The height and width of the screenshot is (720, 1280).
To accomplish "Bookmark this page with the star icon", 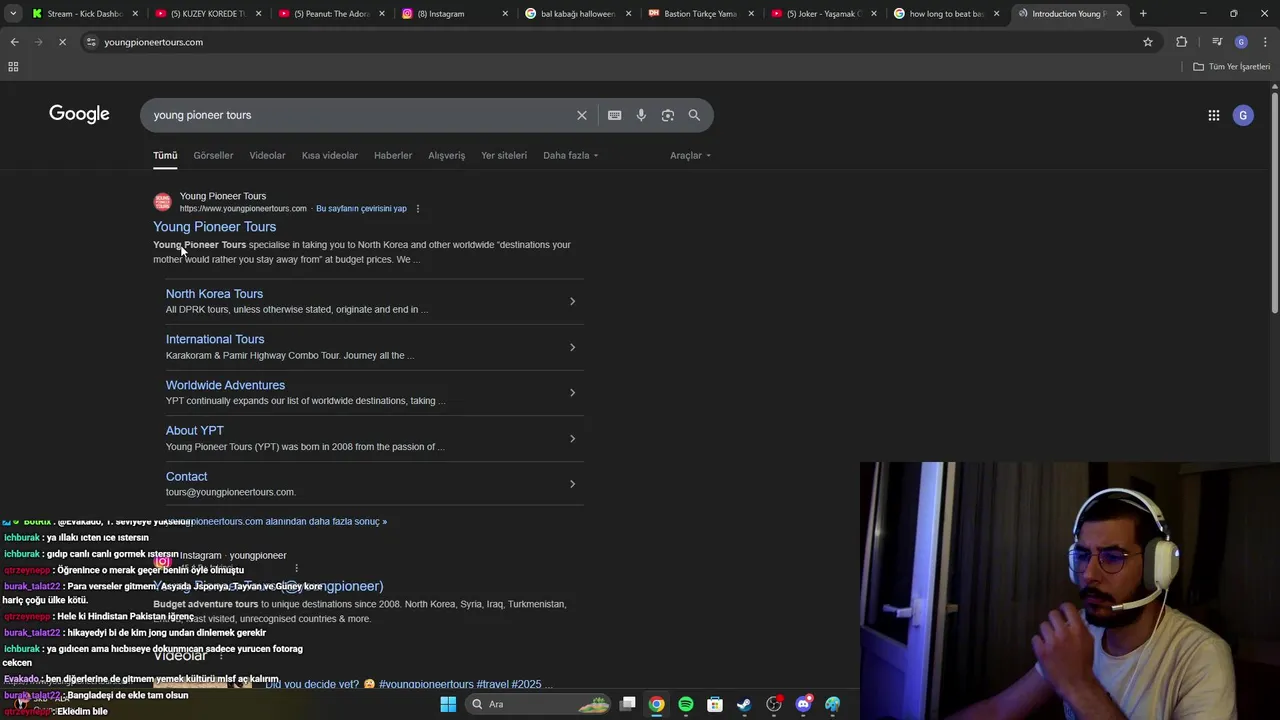I will point(1148,42).
